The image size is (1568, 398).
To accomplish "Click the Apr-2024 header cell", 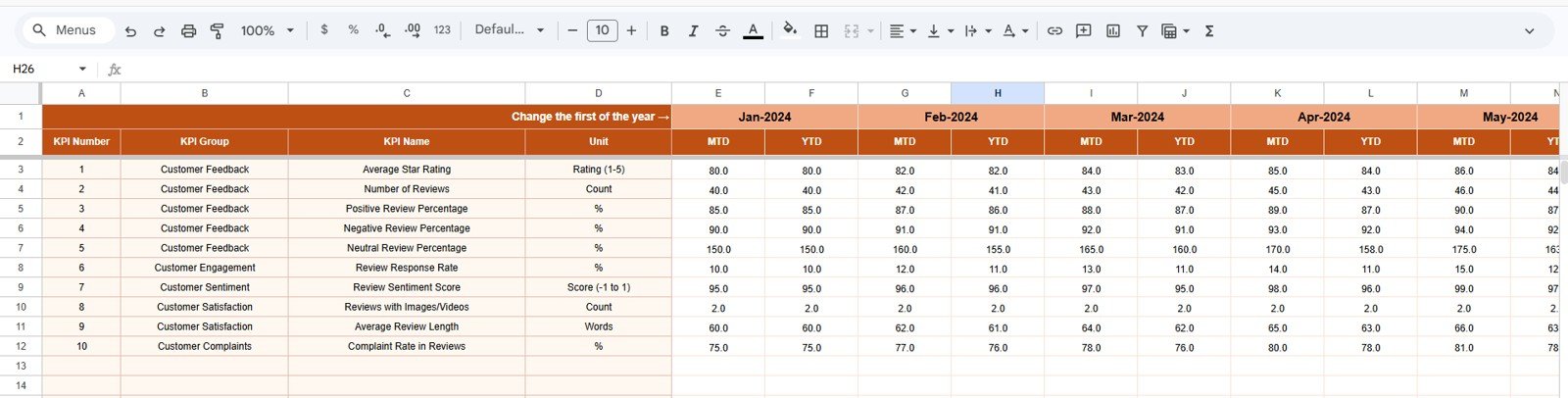I will tap(1323, 117).
